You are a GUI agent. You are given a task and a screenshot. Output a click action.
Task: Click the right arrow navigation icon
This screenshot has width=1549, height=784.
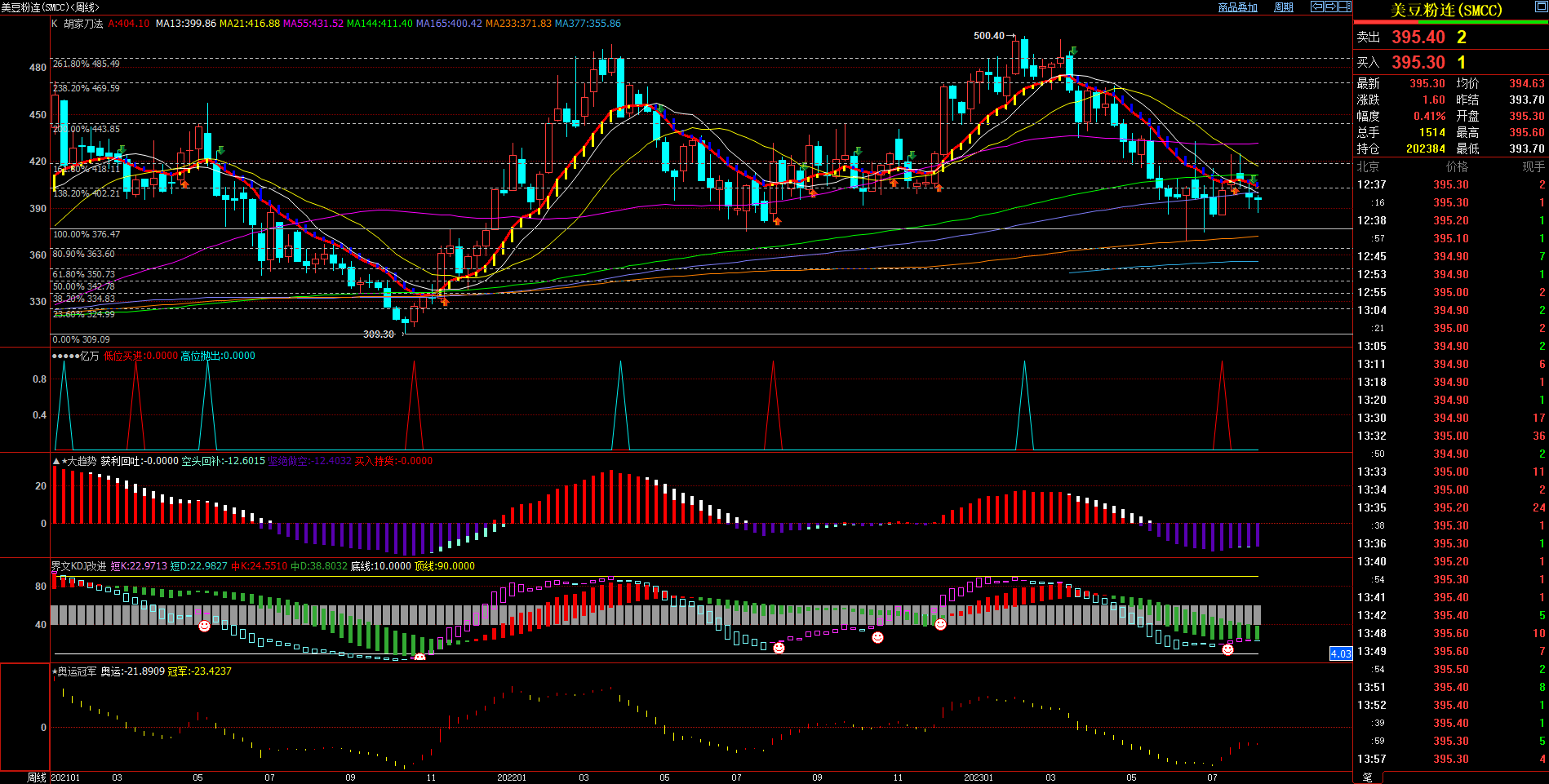[x=1331, y=7]
